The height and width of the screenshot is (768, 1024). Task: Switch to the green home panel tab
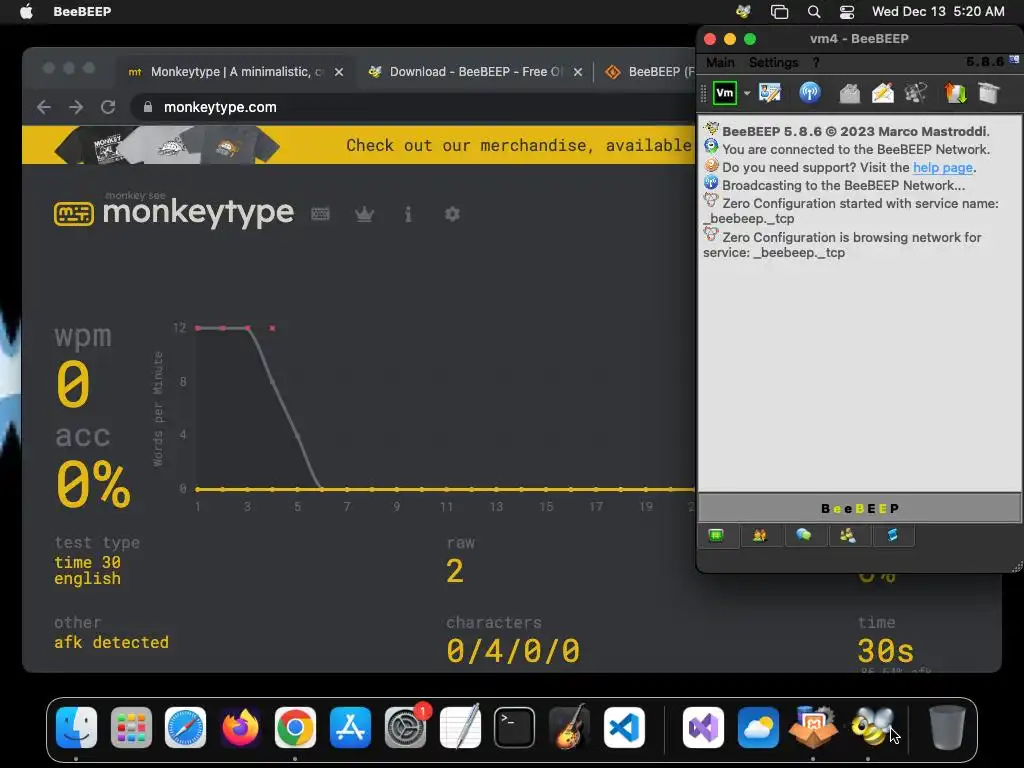[716, 536]
